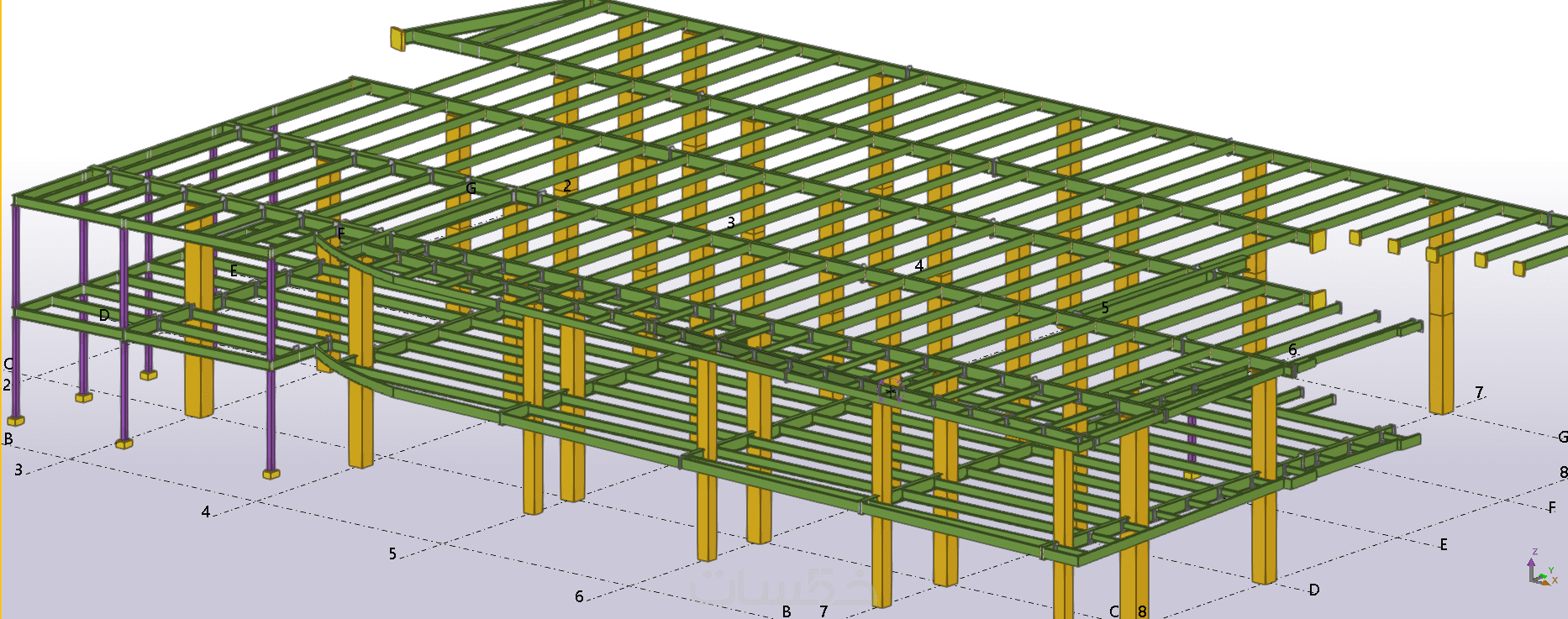Screen dimensions: 1568x619
Task: Select the yellow end plate on top-left roof beam
Action: click(x=397, y=39)
